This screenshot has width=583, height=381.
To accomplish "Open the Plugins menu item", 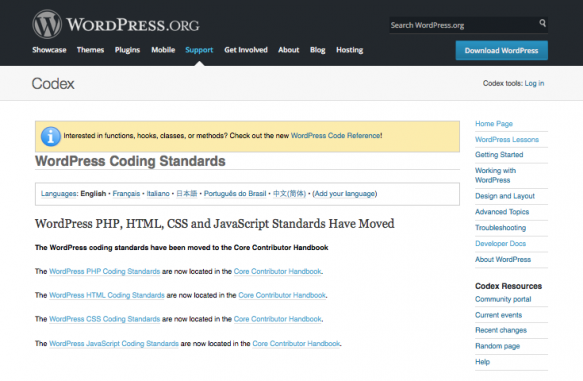I will pos(127,50).
